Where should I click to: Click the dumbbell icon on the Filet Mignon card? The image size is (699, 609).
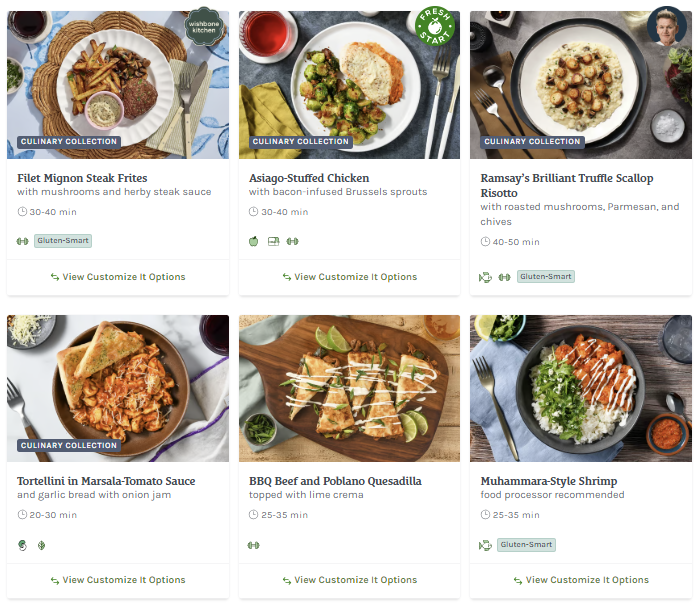22,241
